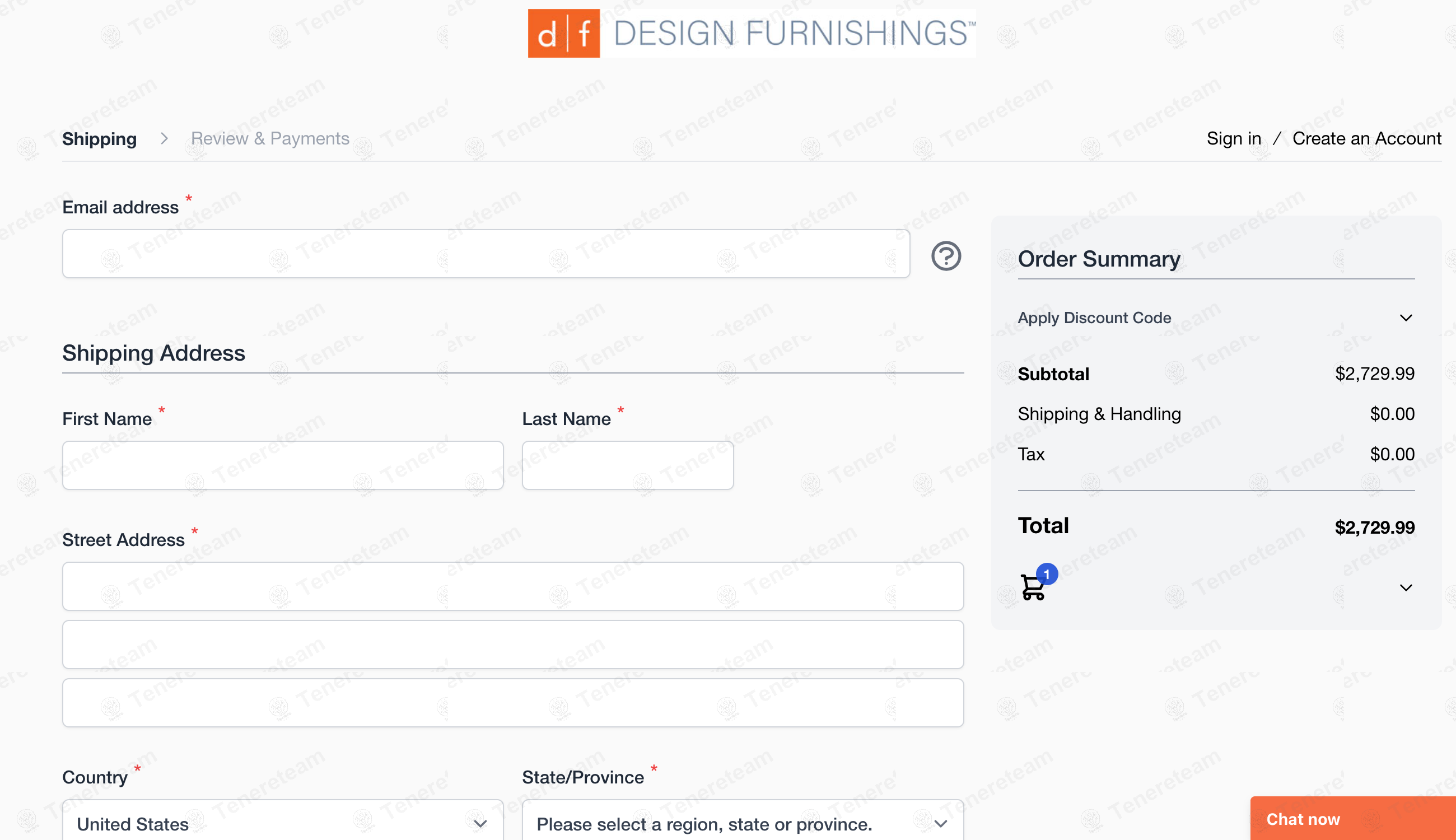Expand the Apply Discount Code section
Screen dimensions: 1456x840
pyautogui.click(x=1216, y=318)
